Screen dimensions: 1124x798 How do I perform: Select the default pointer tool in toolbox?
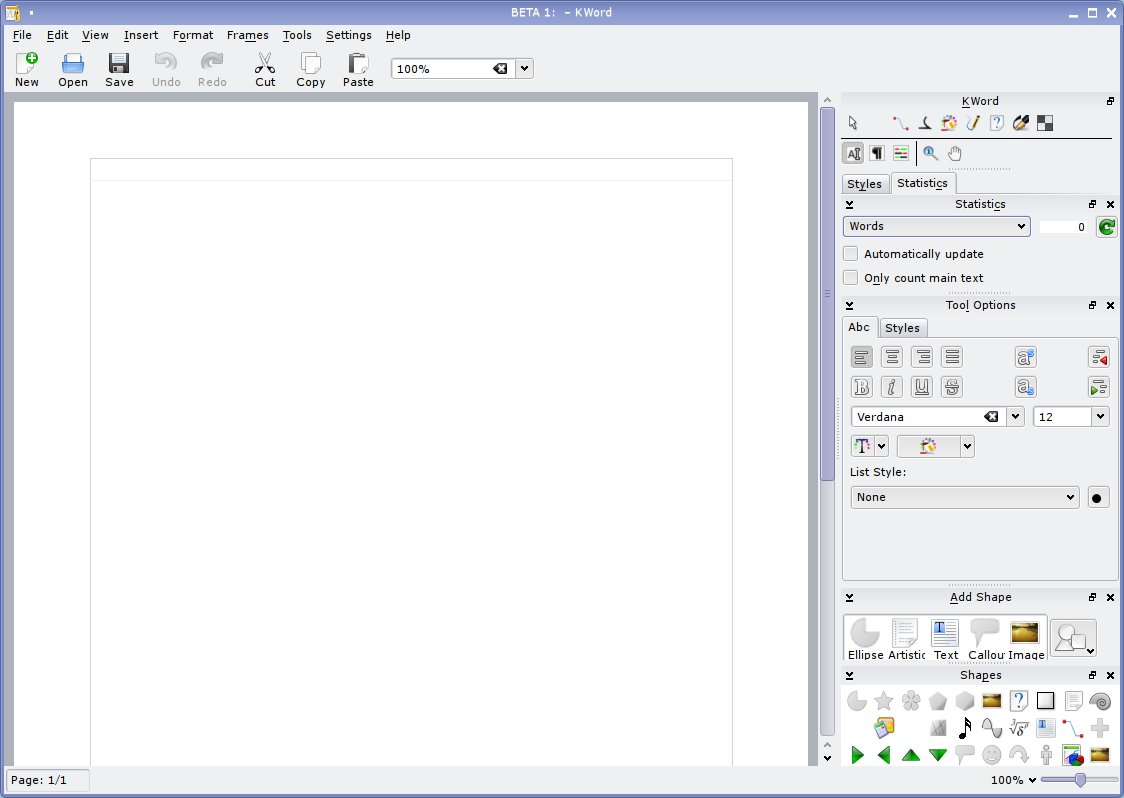[852, 123]
